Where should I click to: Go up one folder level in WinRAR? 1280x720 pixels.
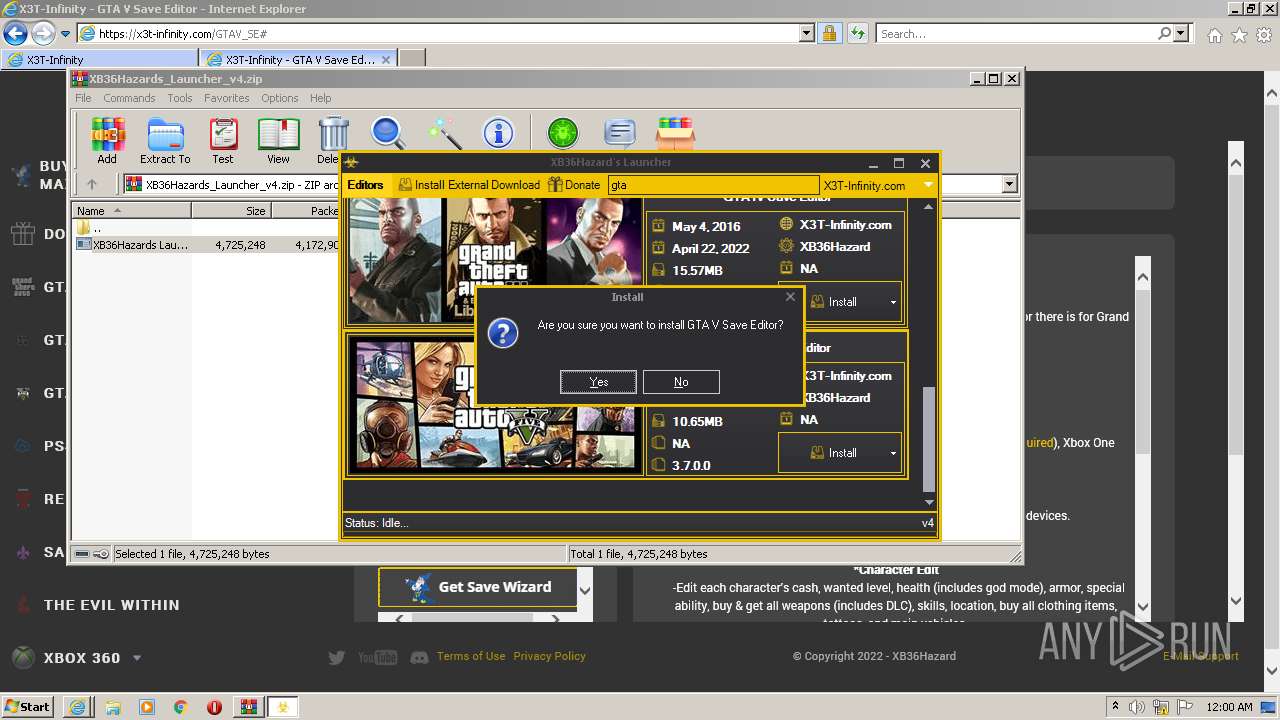tap(92, 184)
